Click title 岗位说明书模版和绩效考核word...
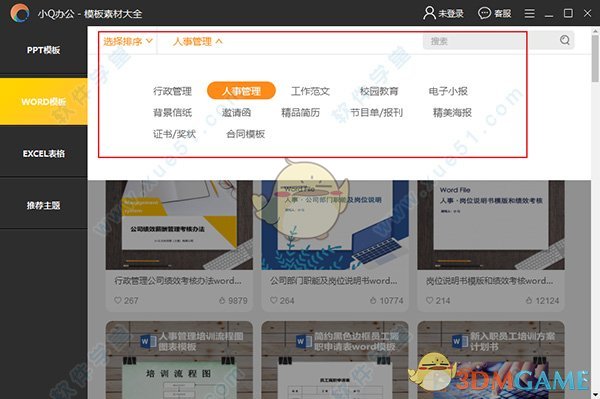600x399 pixels. click(x=489, y=281)
